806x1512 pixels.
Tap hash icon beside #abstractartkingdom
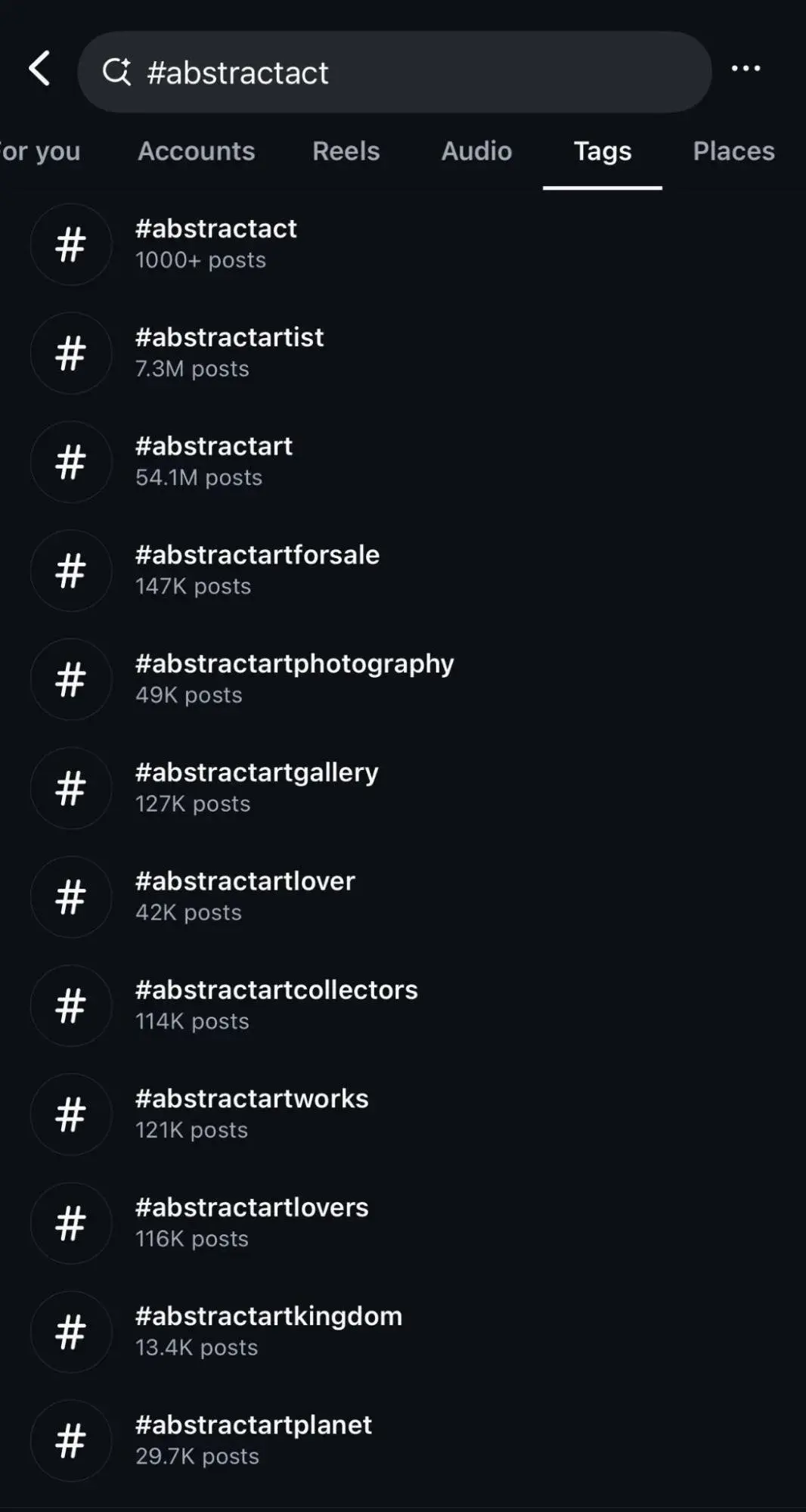click(x=71, y=1332)
